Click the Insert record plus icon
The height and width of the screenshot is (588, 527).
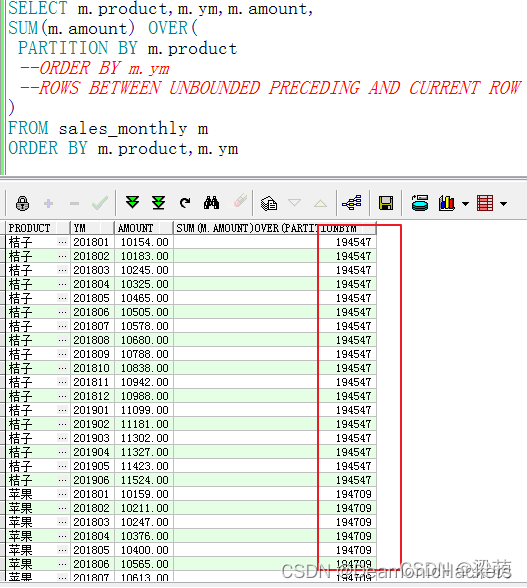[x=48, y=203]
